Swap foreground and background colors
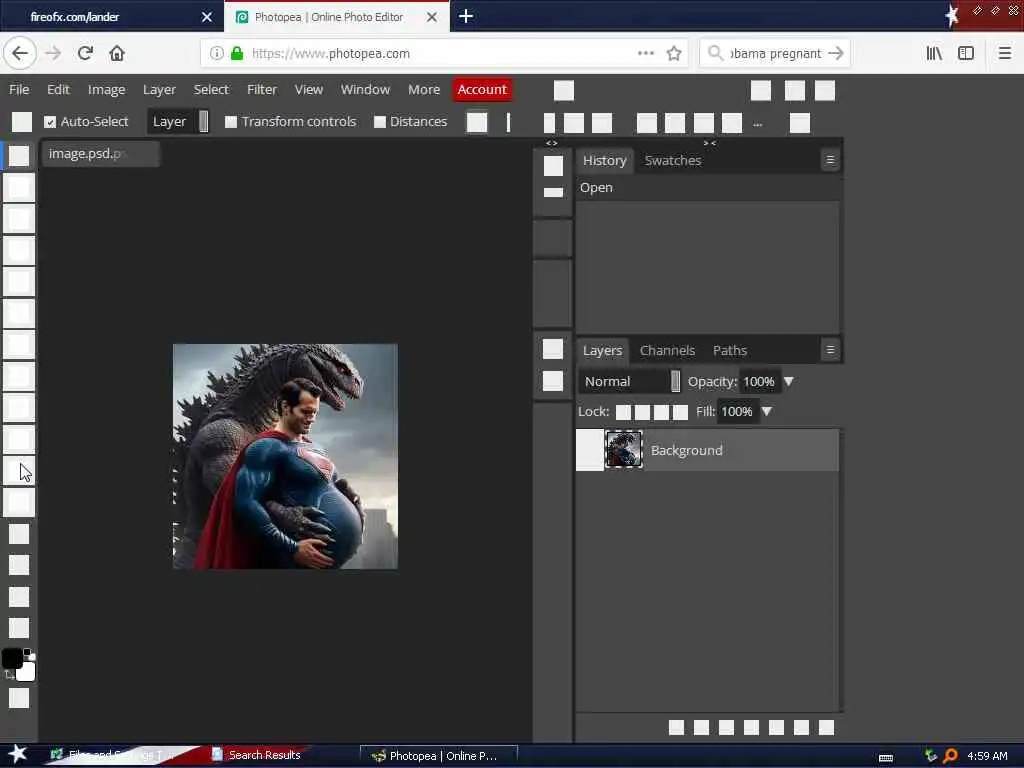 [9, 675]
